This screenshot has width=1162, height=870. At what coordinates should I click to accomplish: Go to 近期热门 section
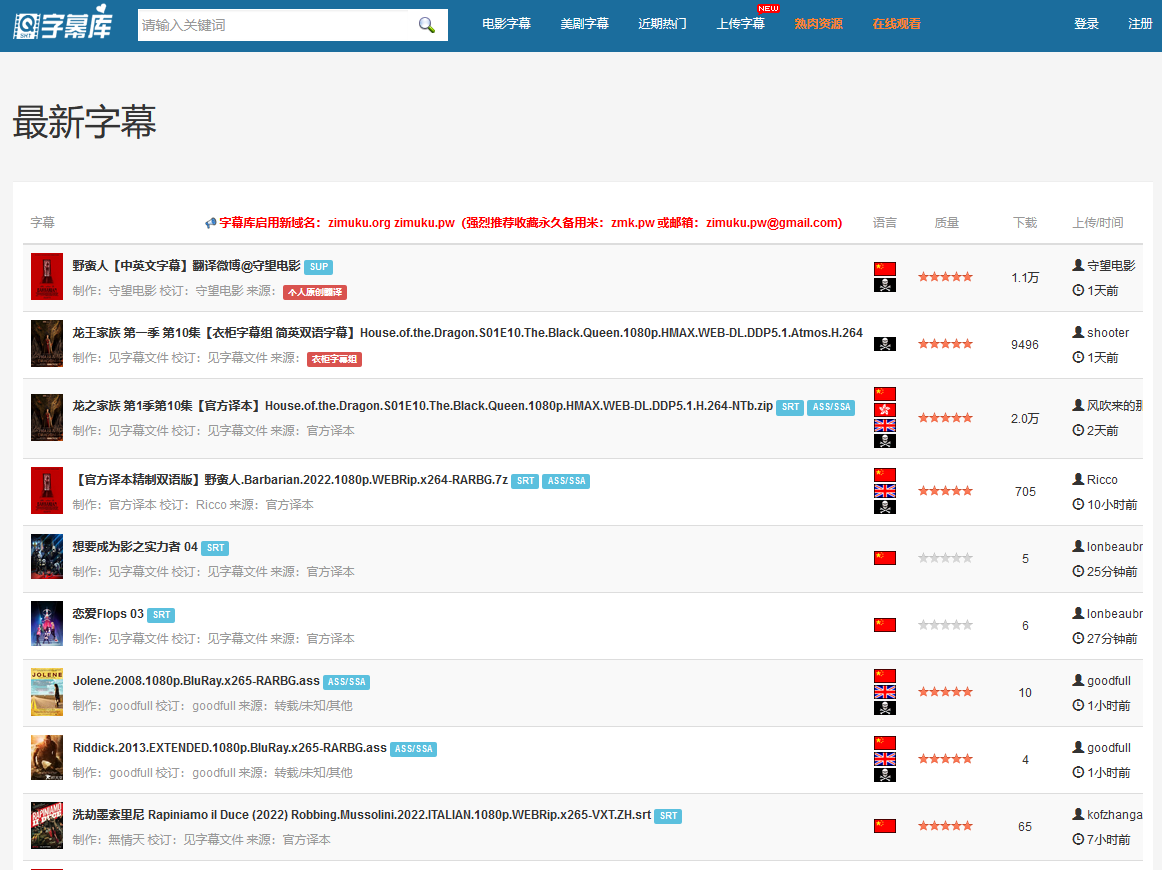(663, 24)
